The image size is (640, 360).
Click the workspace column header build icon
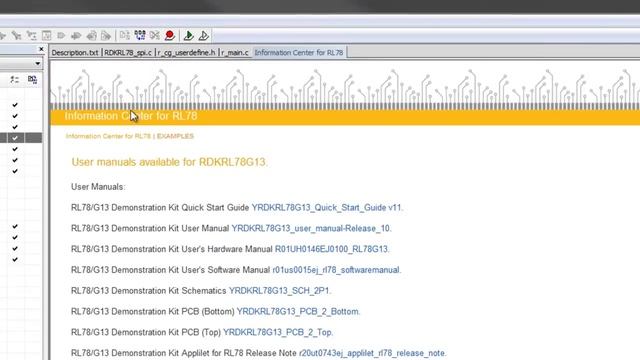(32, 79)
